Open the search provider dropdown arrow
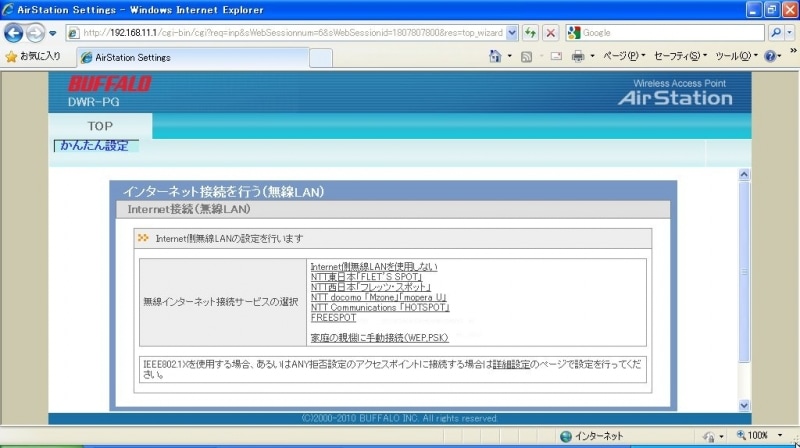Screen dimensions: 800x448 tap(789, 33)
